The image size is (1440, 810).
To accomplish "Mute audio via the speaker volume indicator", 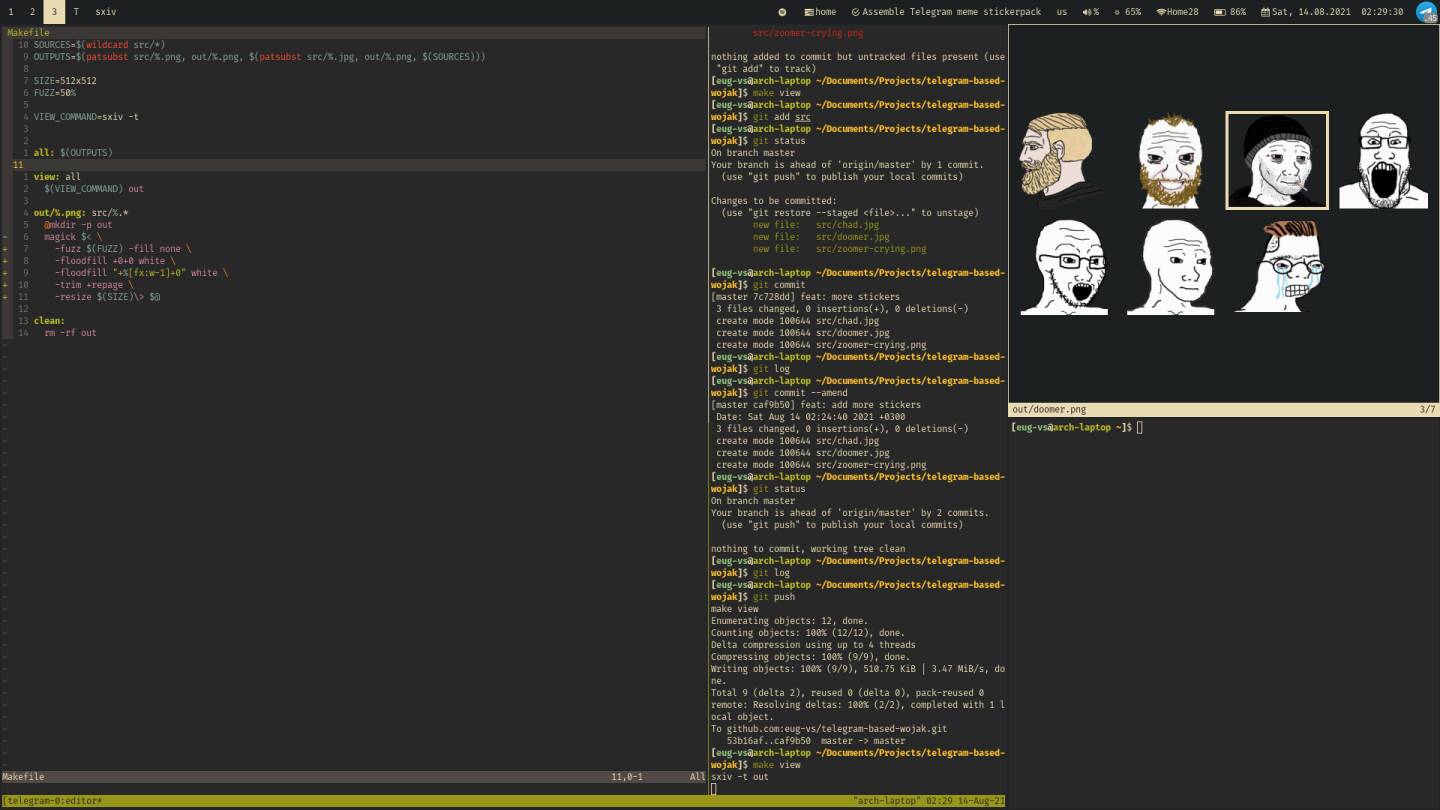I will click(1087, 12).
